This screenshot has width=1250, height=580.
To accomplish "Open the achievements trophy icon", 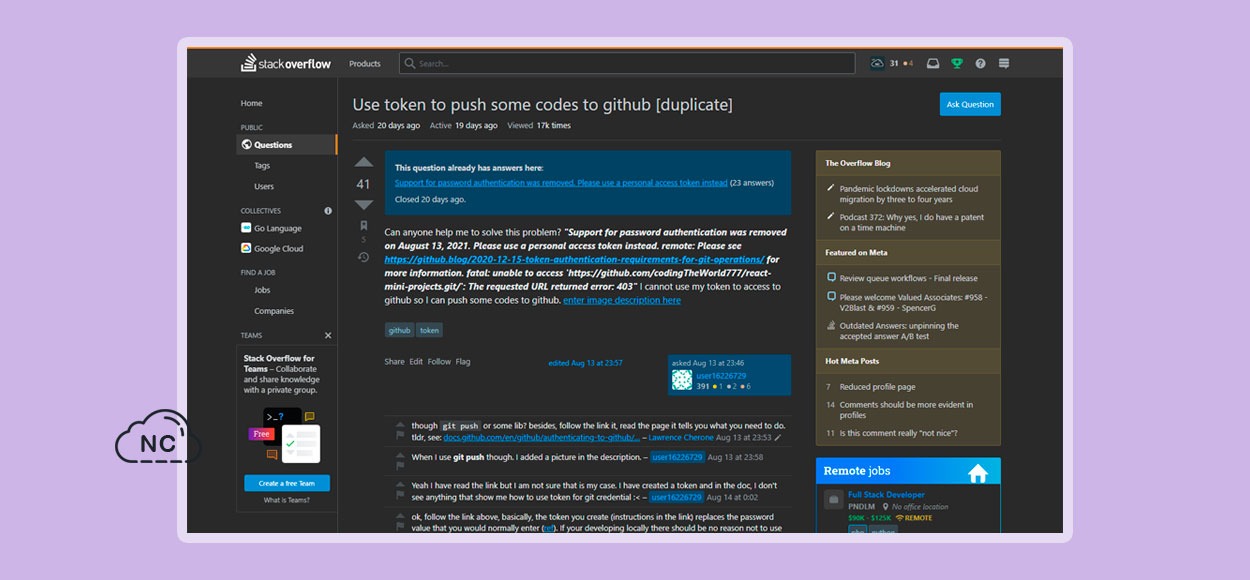I will [957, 64].
